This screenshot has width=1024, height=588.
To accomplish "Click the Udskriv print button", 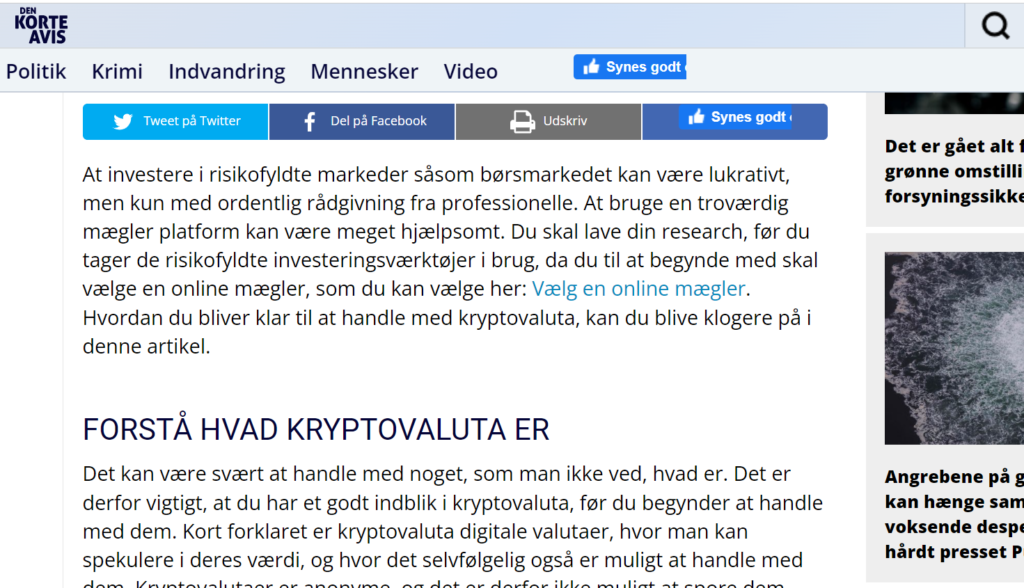I will [x=549, y=122].
